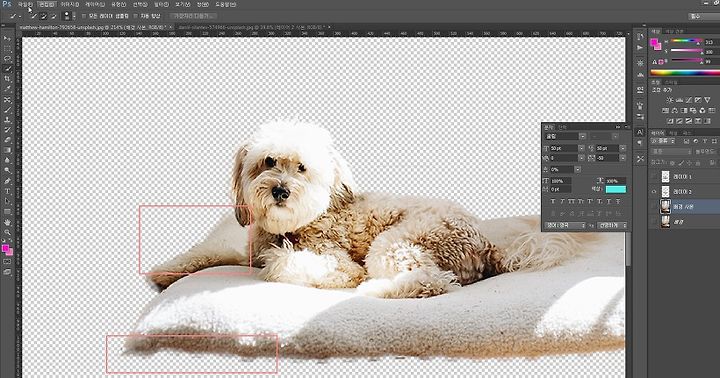Add an Invert adjustment layer
The width and height of the screenshot is (720, 378).
(x=669, y=121)
